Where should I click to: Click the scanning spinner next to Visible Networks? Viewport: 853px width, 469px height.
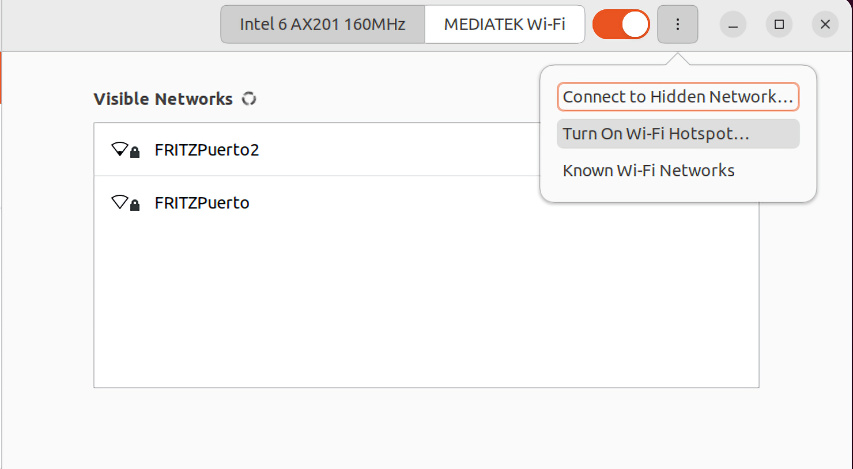click(x=249, y=99)
